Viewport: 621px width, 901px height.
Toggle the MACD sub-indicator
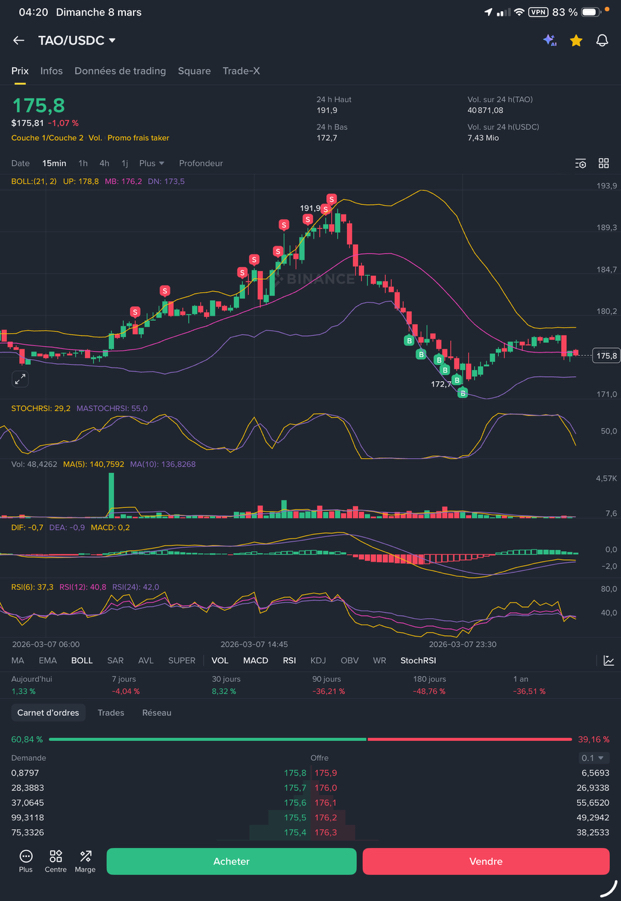point(256,661)
